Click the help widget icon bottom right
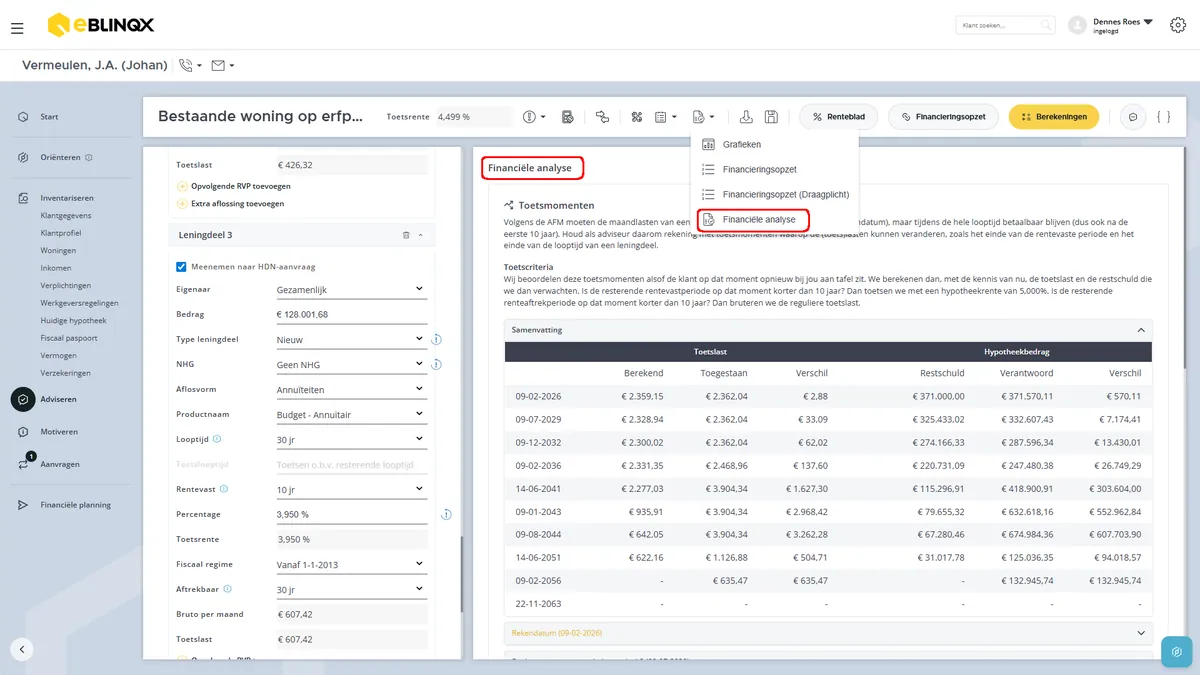The width and height of the screenshot is (1200, 675). point(1177,652)
